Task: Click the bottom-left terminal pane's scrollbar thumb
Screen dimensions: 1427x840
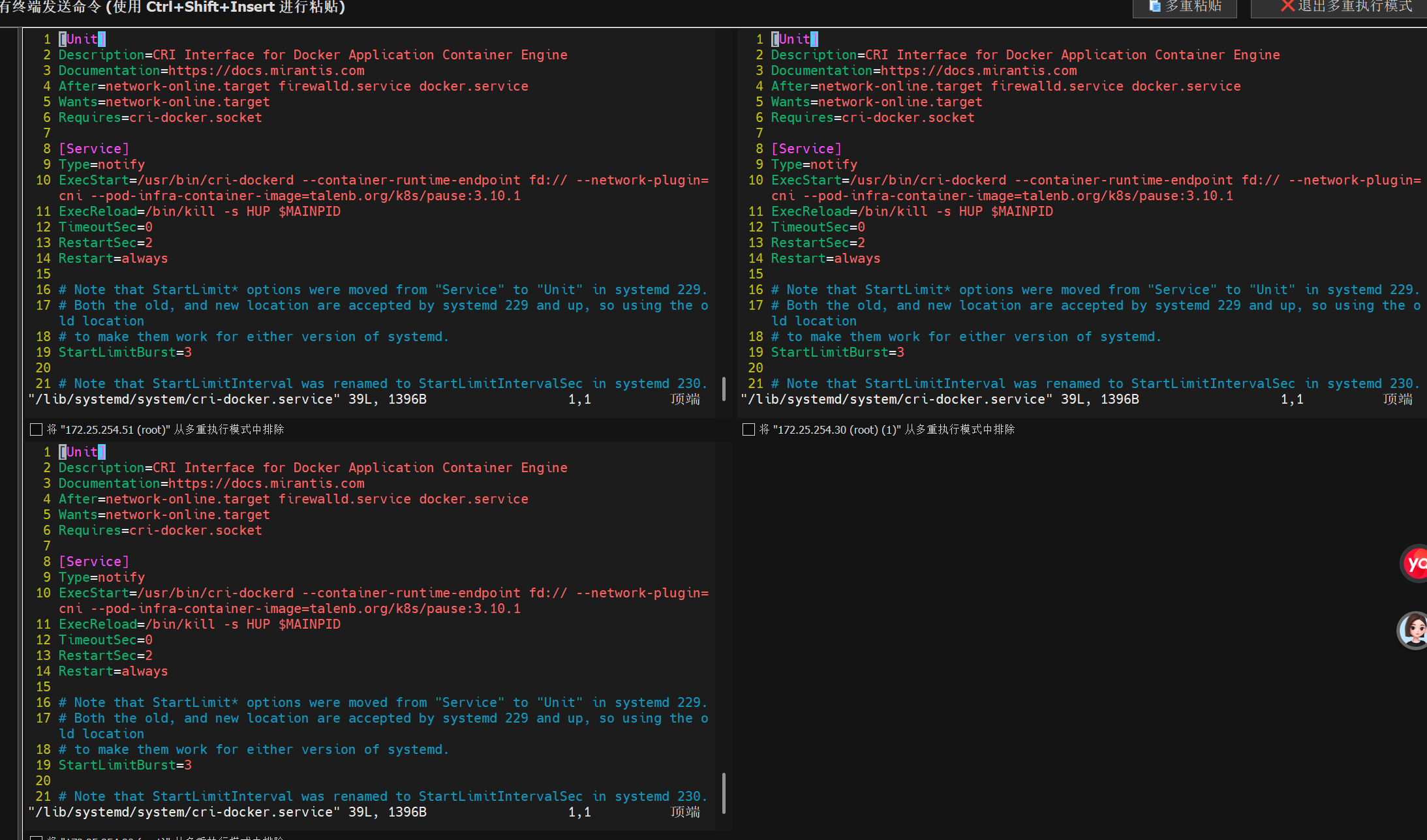Action: (x=724, y=793)
